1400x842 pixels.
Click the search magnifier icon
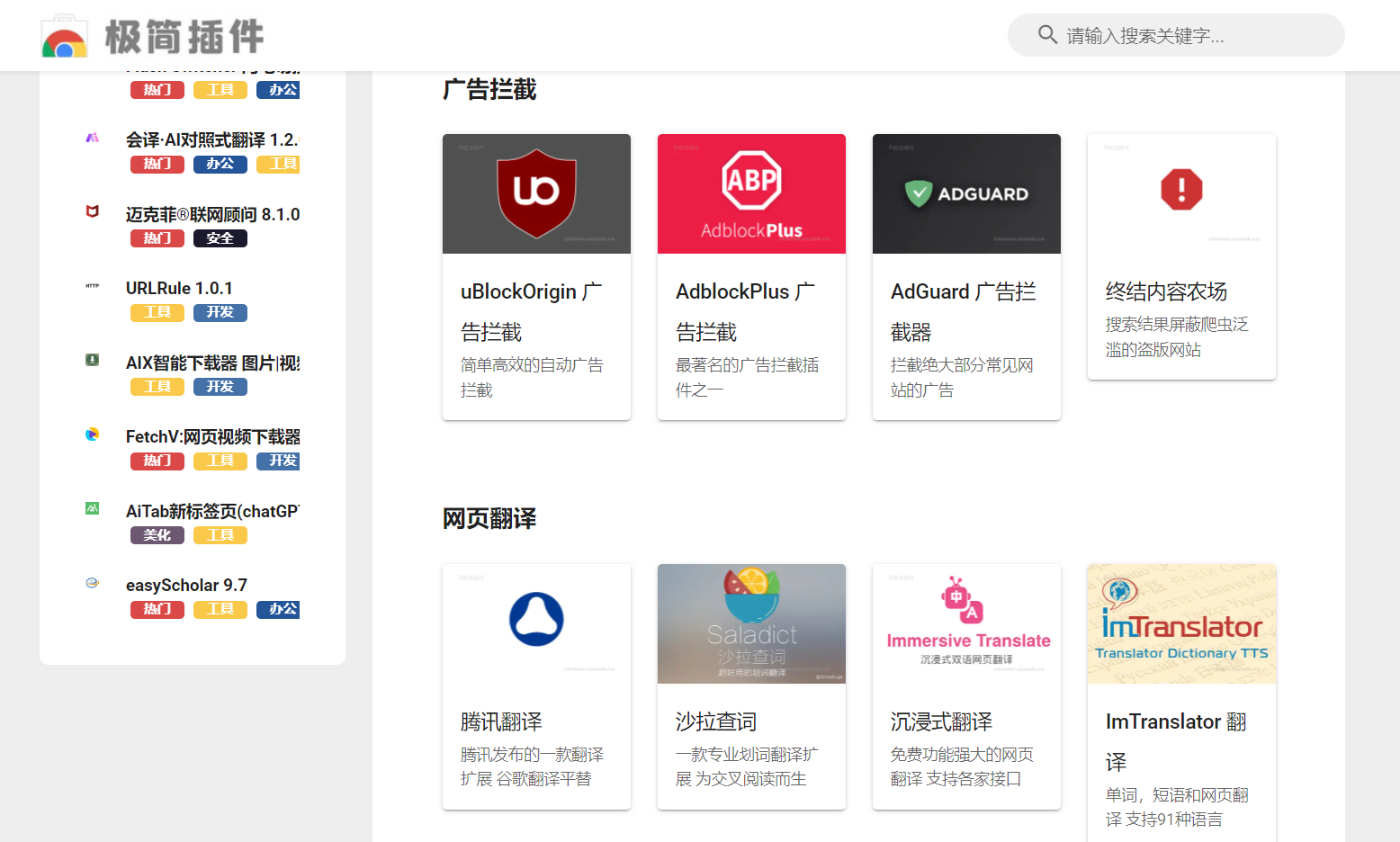click(1047, 35)
